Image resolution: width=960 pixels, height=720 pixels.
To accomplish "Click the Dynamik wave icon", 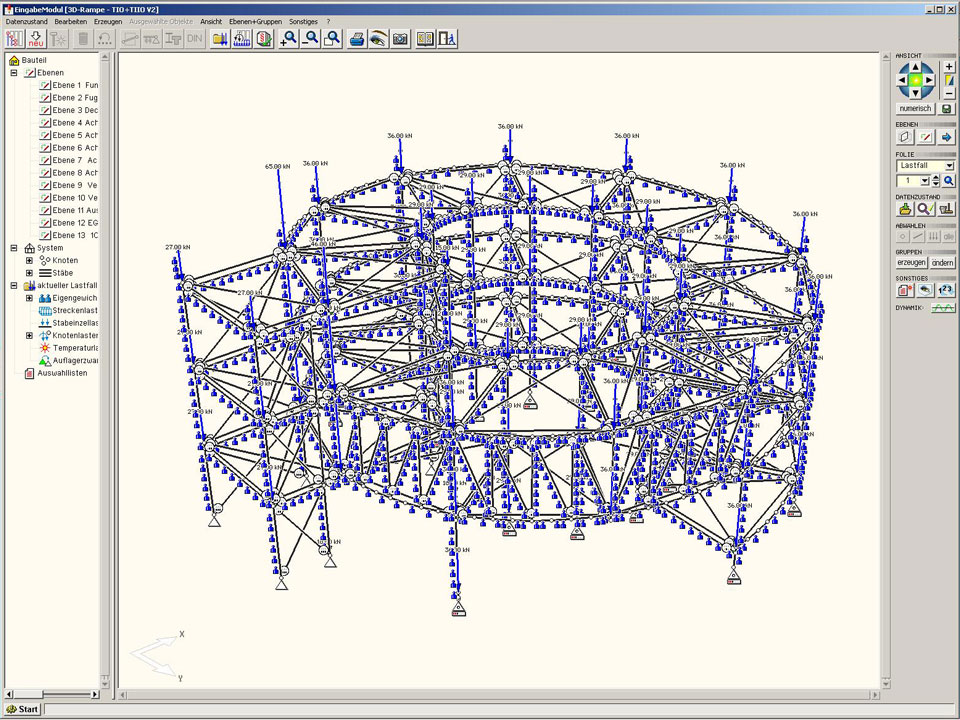I will [x=943, y=308].
